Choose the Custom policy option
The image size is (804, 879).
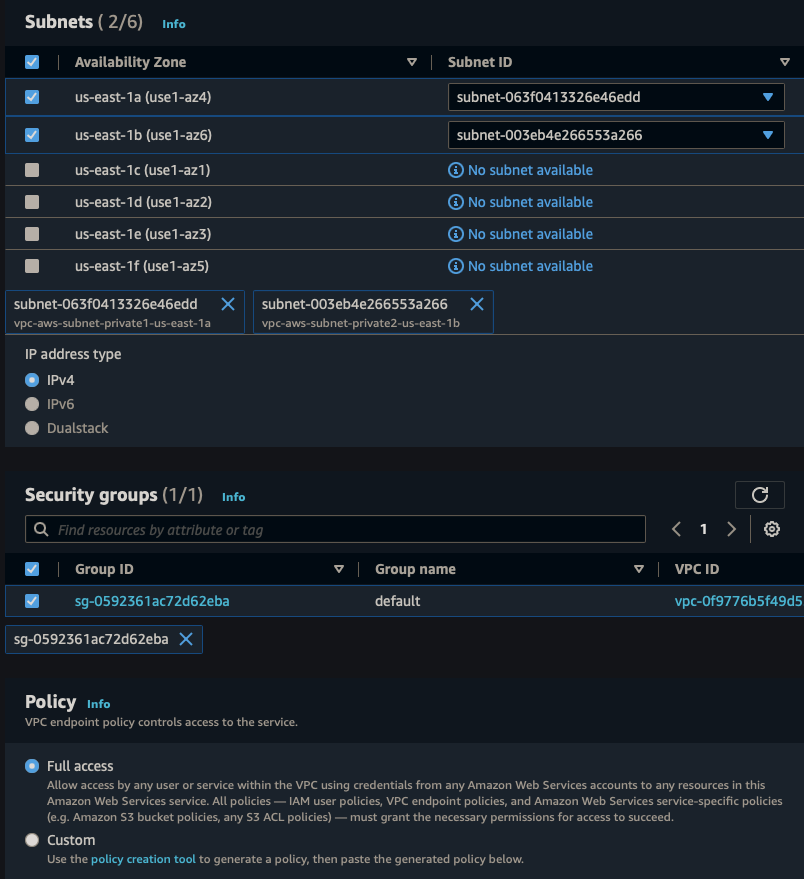(x=30, y=840)
